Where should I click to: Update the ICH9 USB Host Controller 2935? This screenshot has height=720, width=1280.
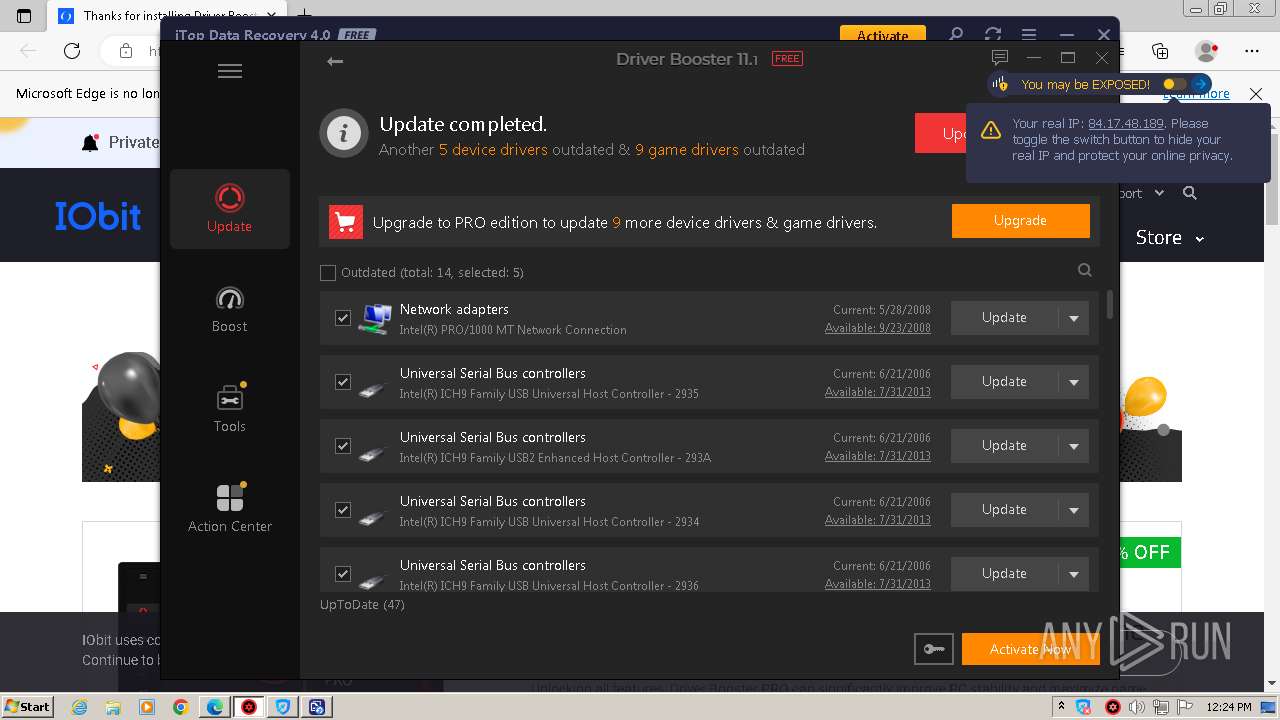coord(1004,382)
